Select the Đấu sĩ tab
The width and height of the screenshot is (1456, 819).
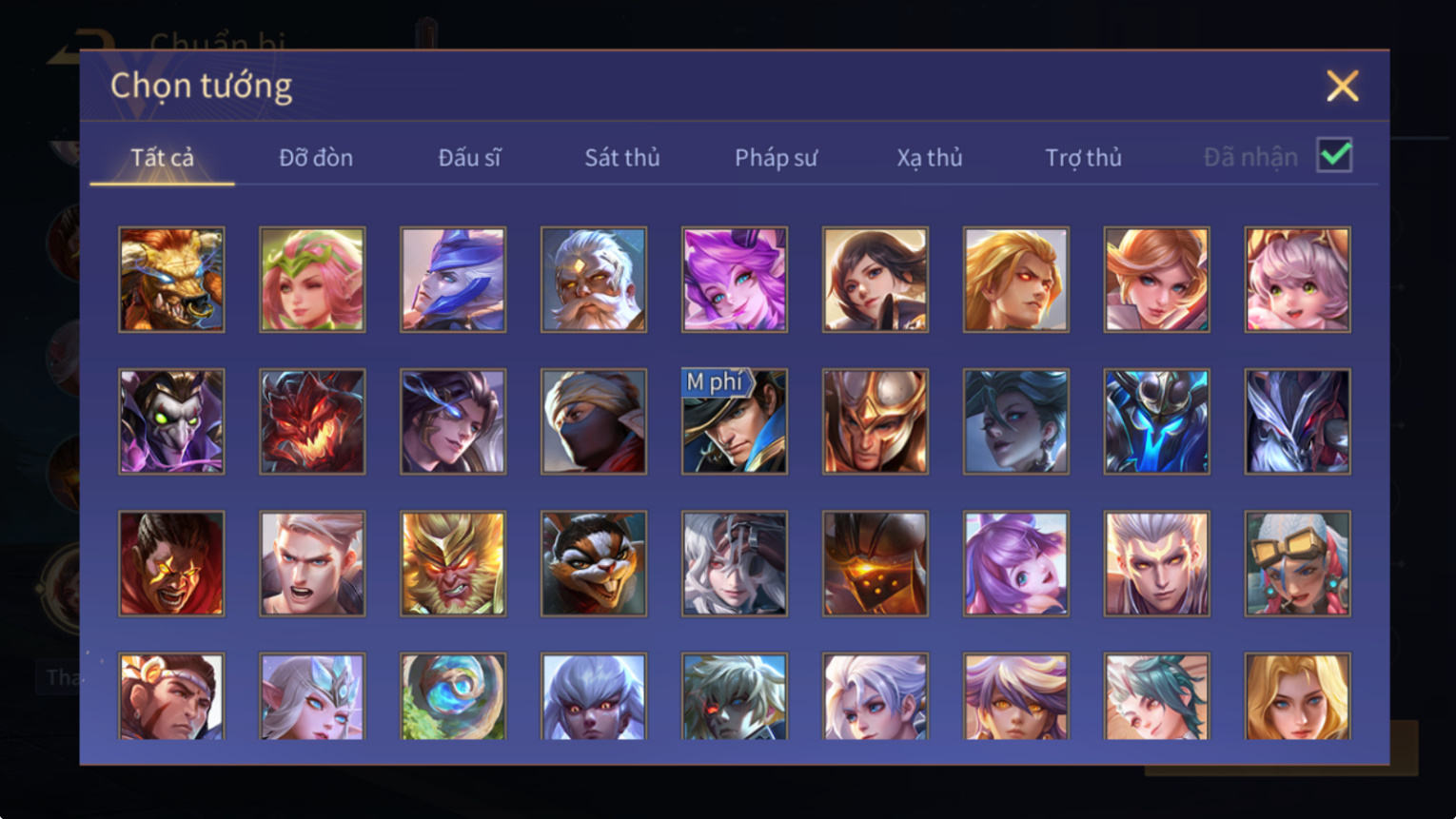pos(469,157)
